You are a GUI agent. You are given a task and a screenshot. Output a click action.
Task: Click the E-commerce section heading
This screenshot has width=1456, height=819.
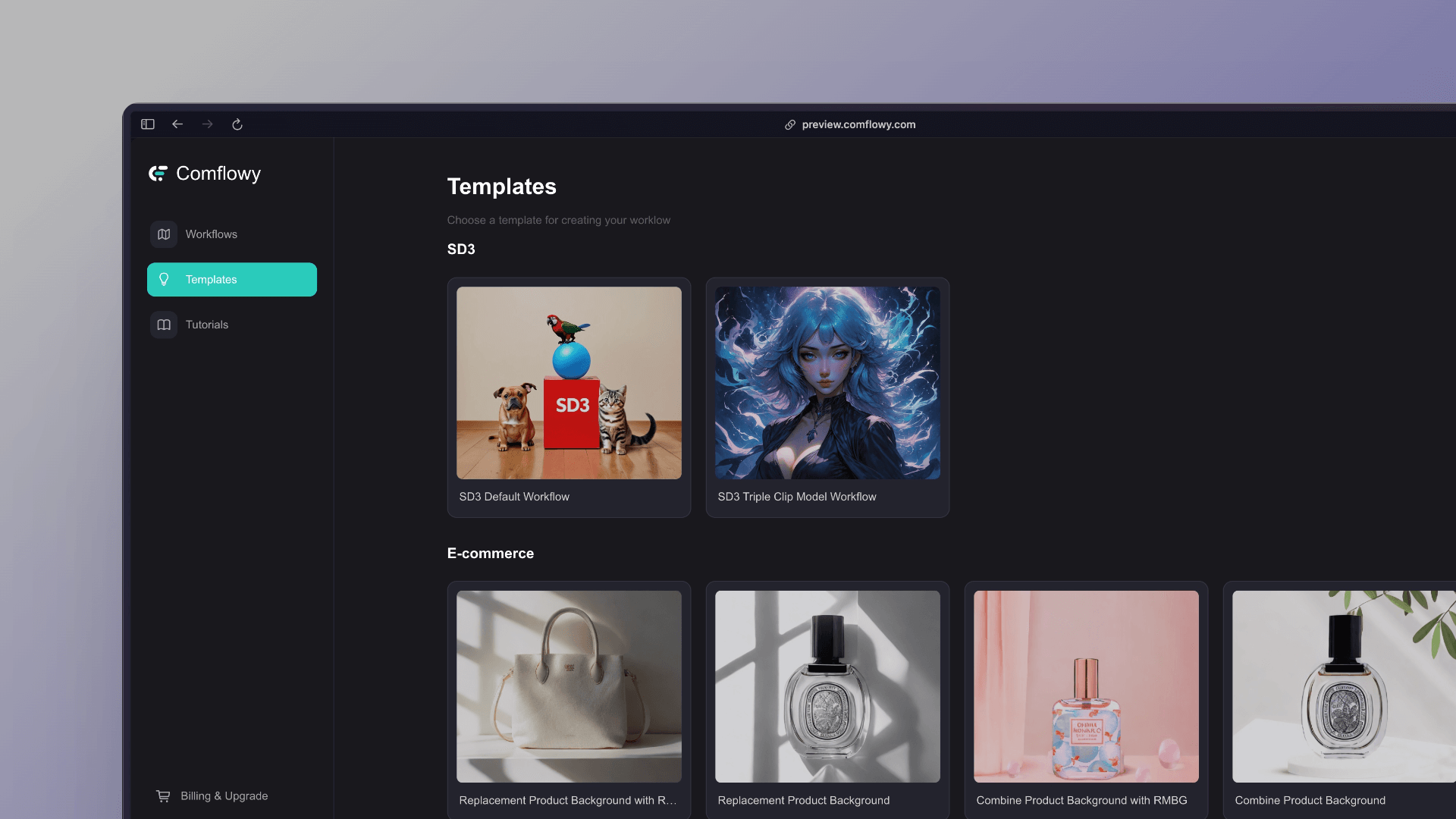click(490, 554)
